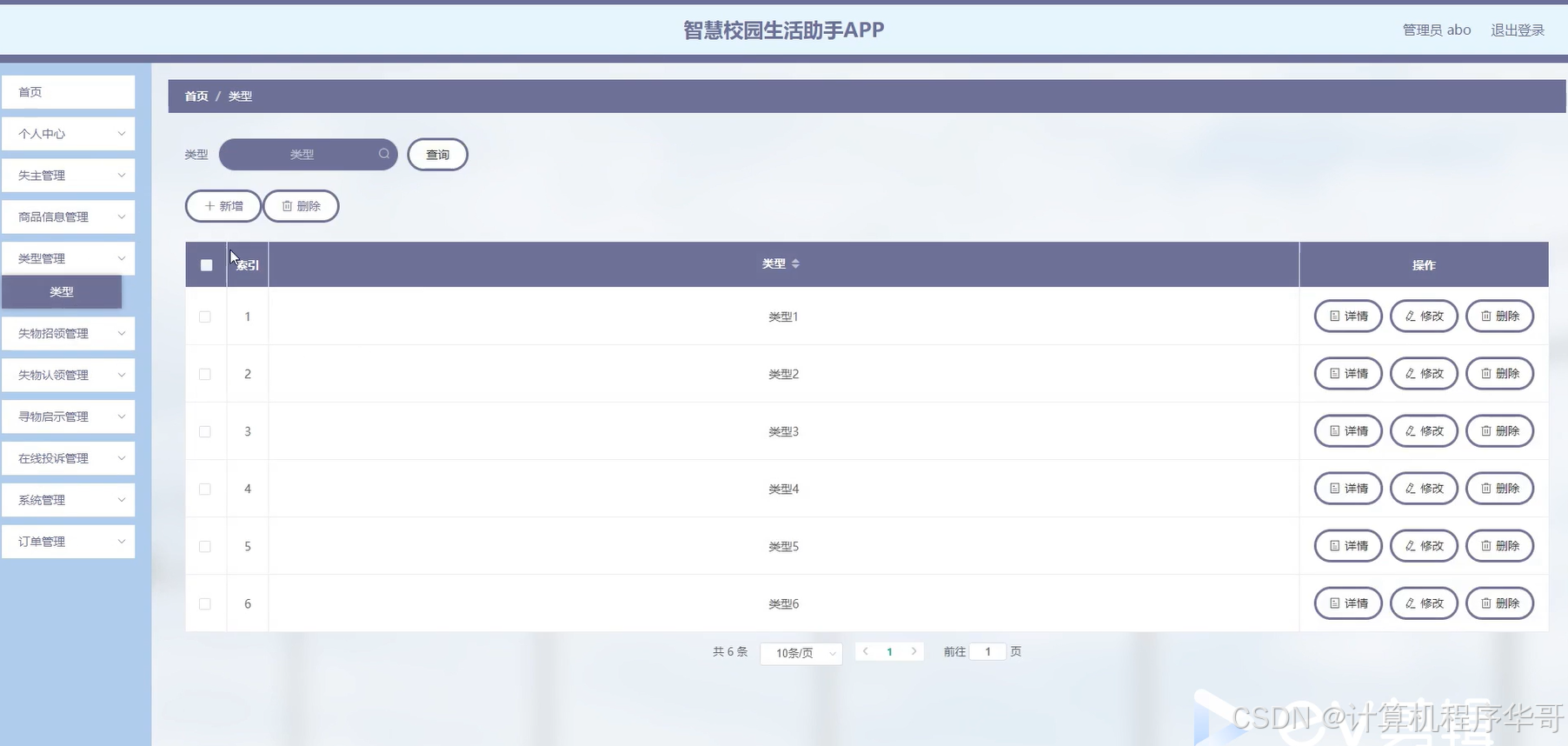Expand the 在线投诉管理 sidebar menu
This screenshot has width=1568, height=746.
(69, 458)
